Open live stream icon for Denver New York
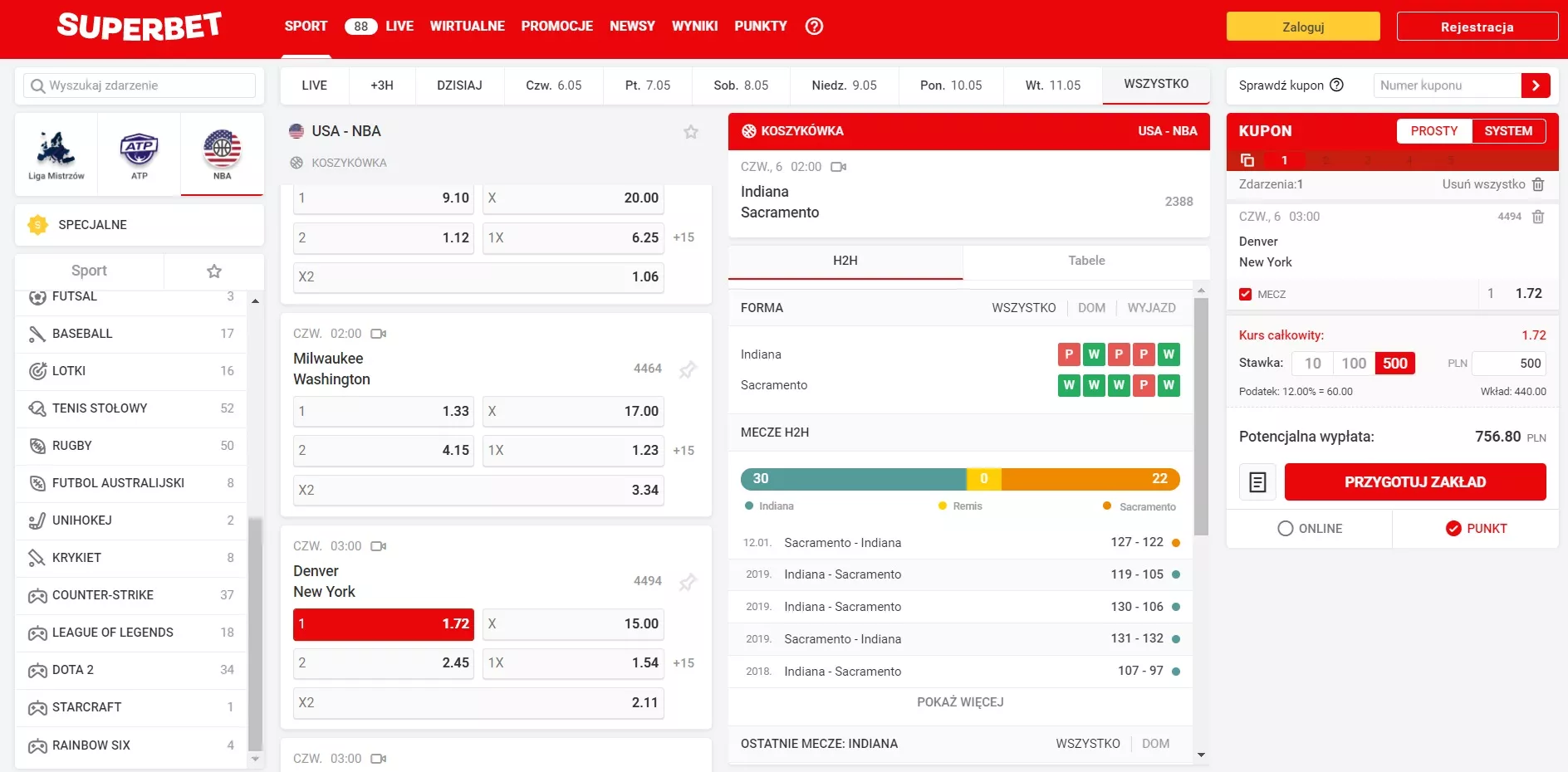The height and width of the screenshot is (772, 1568). [x=379, y=546]
